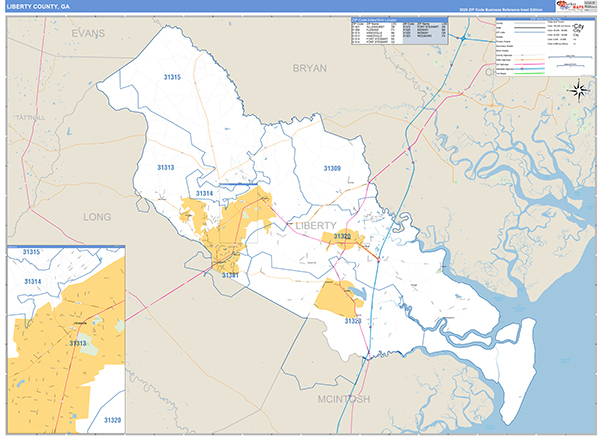The image size is (600, 436).
Task: Select ZIP 31315 on main map
Action: click(x=172, y=77)
